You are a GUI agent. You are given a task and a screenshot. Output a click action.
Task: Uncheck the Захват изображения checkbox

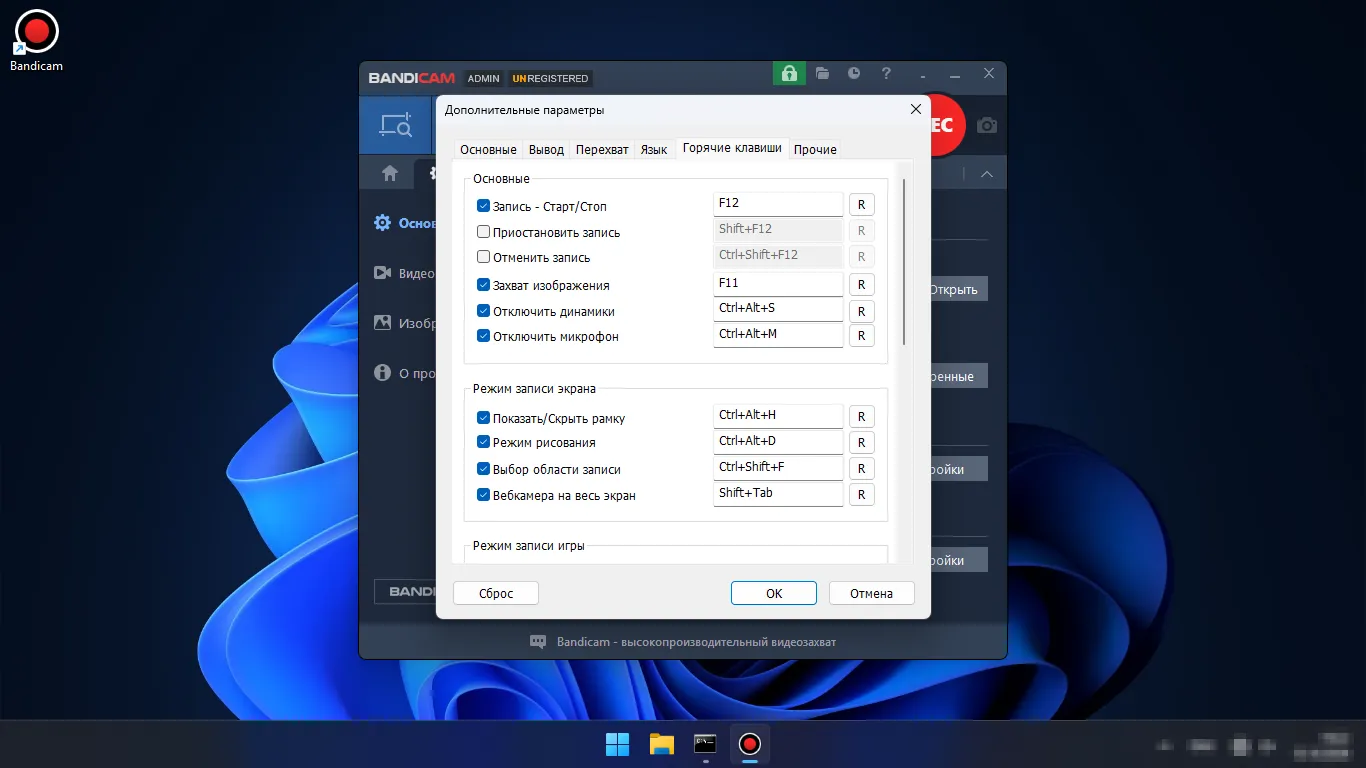[x=483, y=285]
